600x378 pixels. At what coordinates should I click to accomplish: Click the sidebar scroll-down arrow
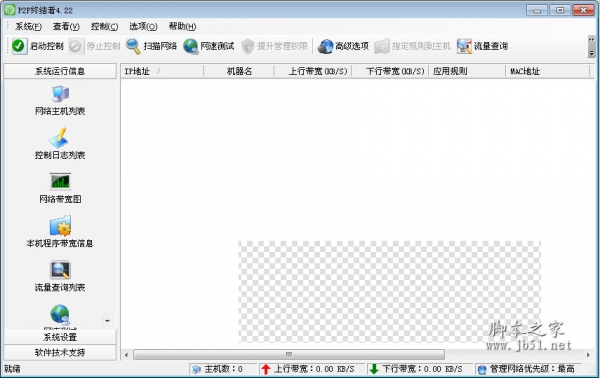pyautogui.click(x=108, y=321)
